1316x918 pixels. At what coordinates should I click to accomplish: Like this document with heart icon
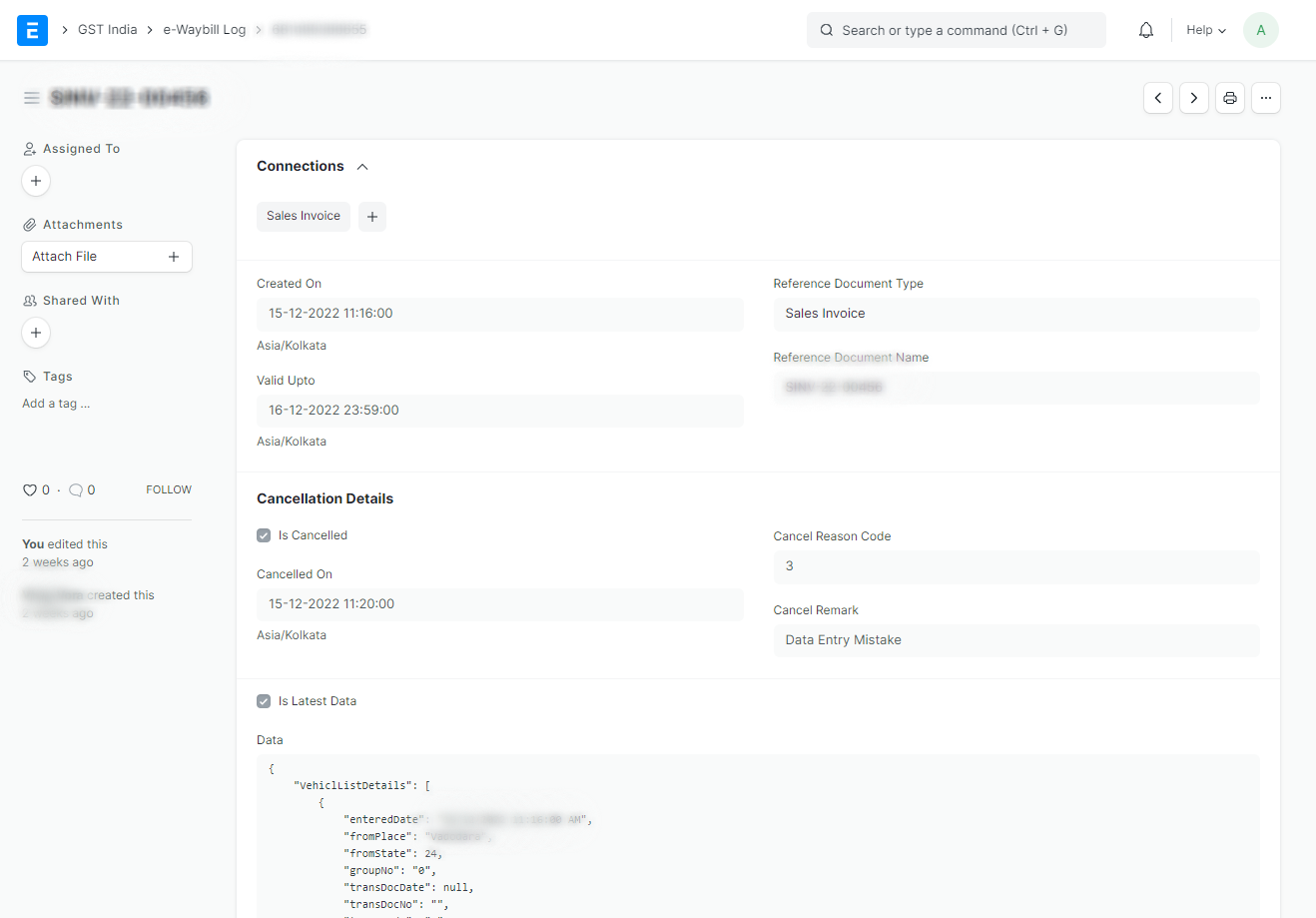click(30, 490)
